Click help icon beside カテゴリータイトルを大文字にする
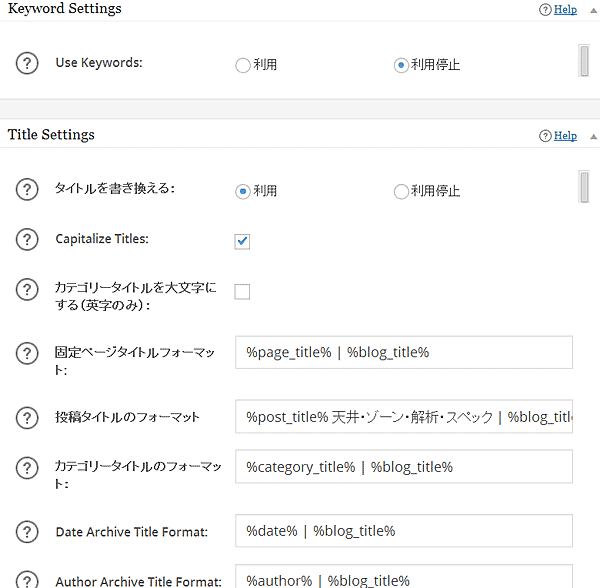600x588 pixels. [27, 291]
